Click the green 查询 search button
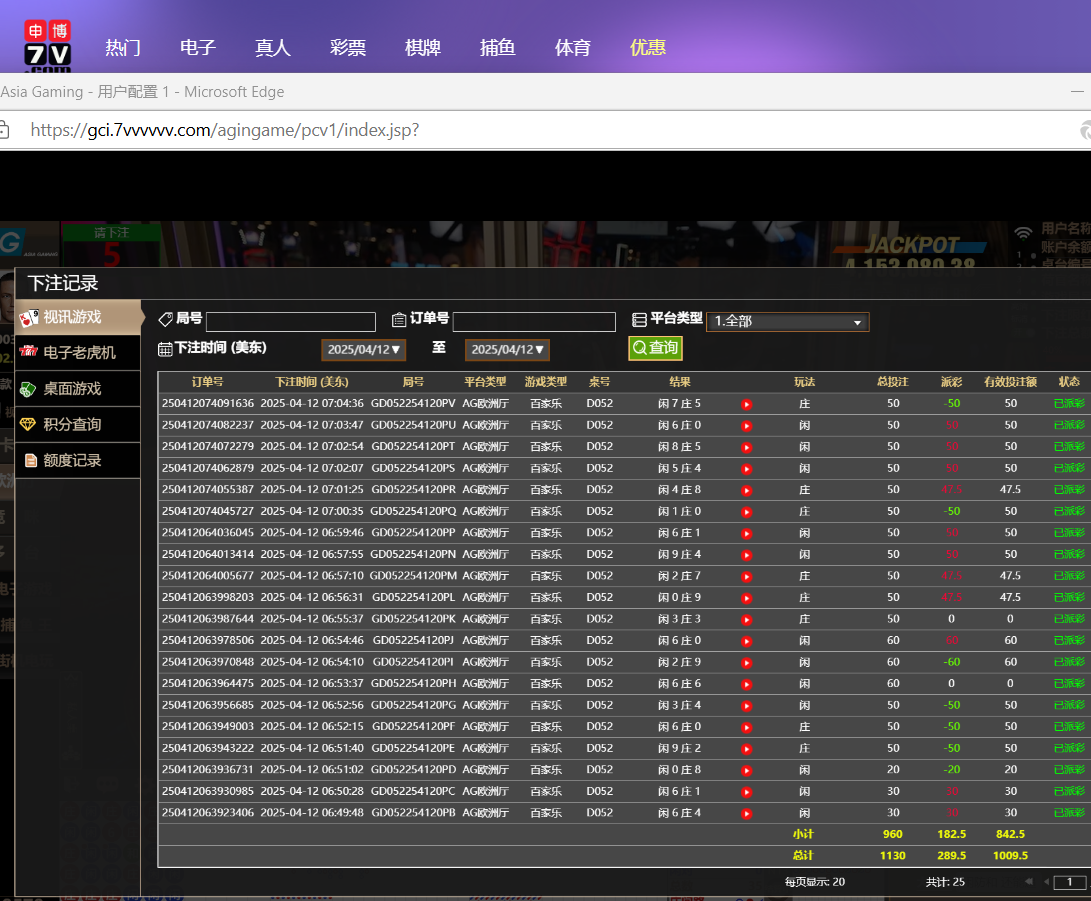The width and height of the screenshot is (1091, 901). [x=655, y=348]
